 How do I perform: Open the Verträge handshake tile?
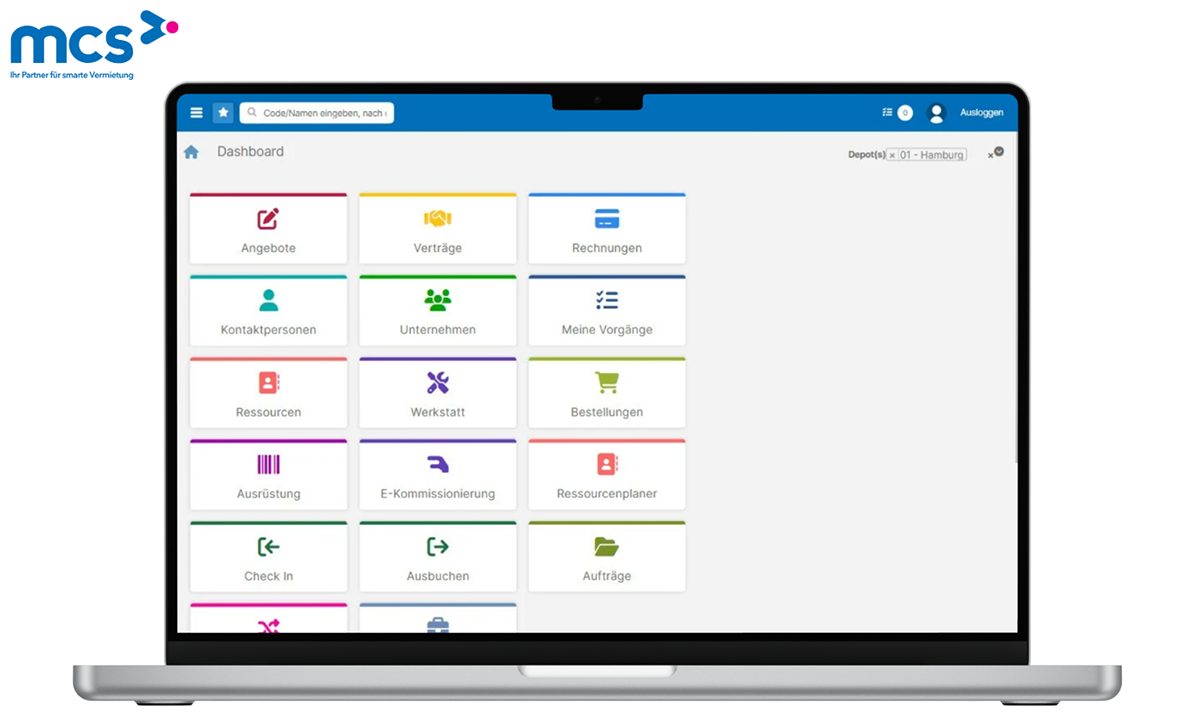(x=437, y=229)
